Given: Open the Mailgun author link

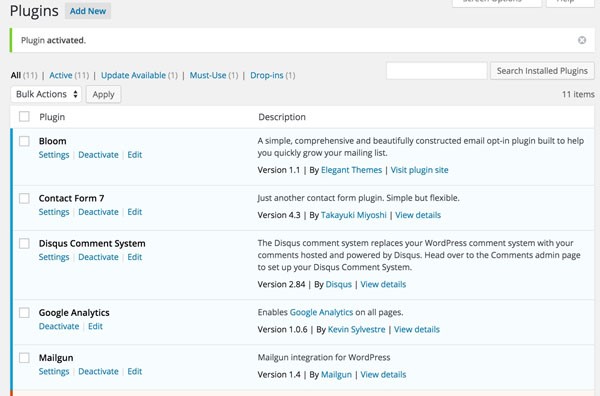Looking at the screenshot, I should coord(336,375).
